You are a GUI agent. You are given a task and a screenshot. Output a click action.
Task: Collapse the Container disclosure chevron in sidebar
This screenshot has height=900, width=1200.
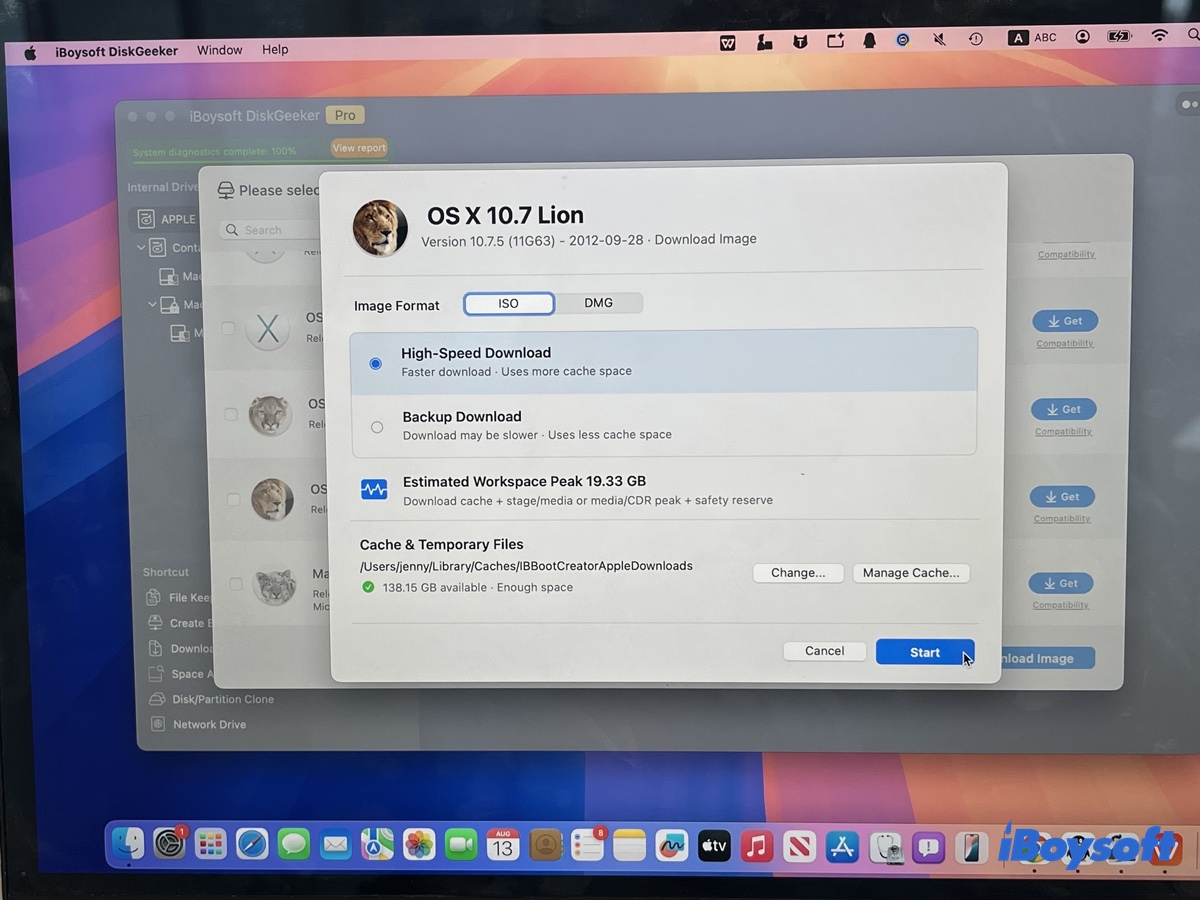pos(141,247)
